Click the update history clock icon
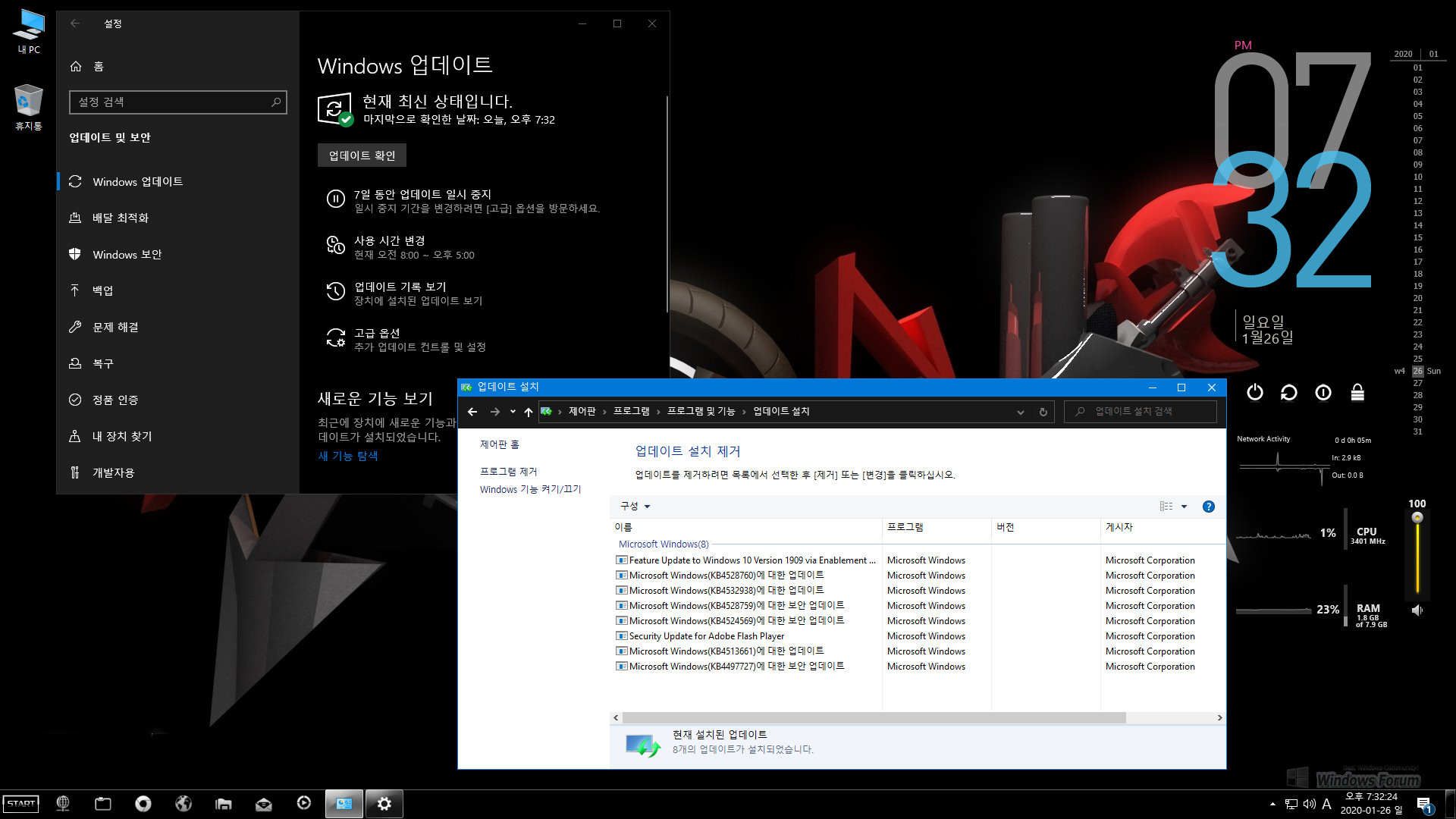The width and height of the screenshot is (1456, 819). [335, 291]
